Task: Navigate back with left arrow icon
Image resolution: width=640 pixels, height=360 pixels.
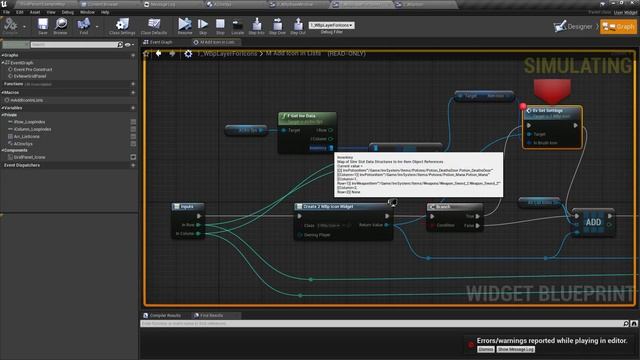Action: [158, 53]
